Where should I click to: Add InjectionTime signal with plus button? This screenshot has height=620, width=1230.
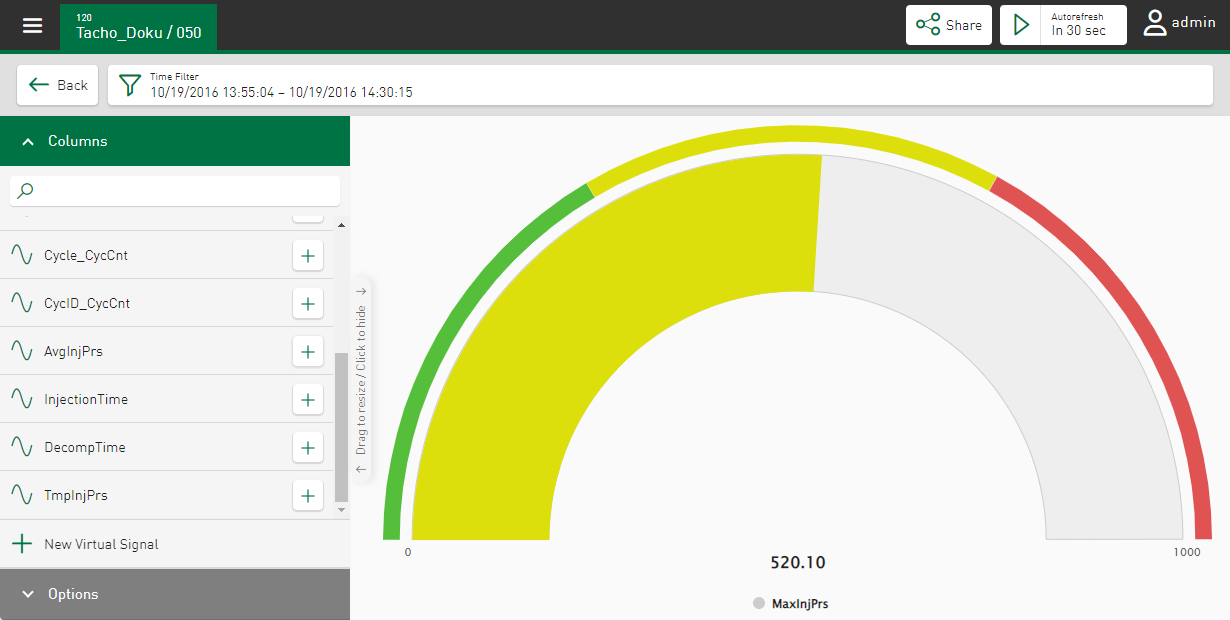(x=308, y=400)
